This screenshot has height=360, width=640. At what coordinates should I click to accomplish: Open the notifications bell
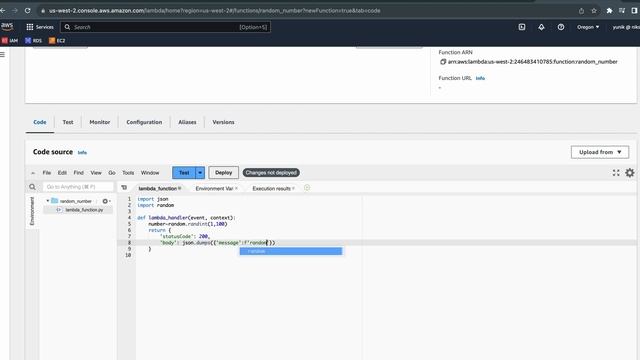541,27
